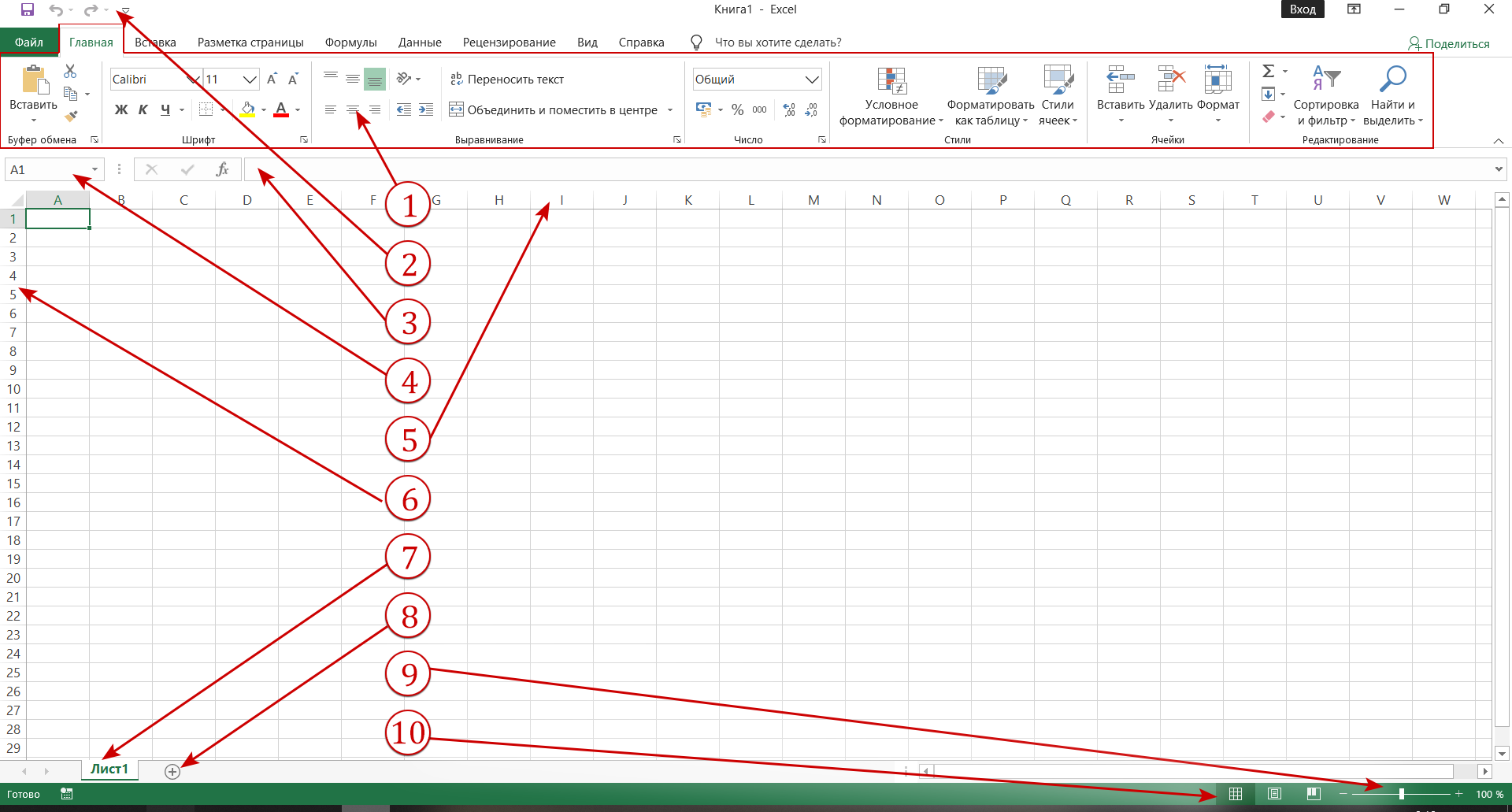Undo the last action

(x=56, y=9)
